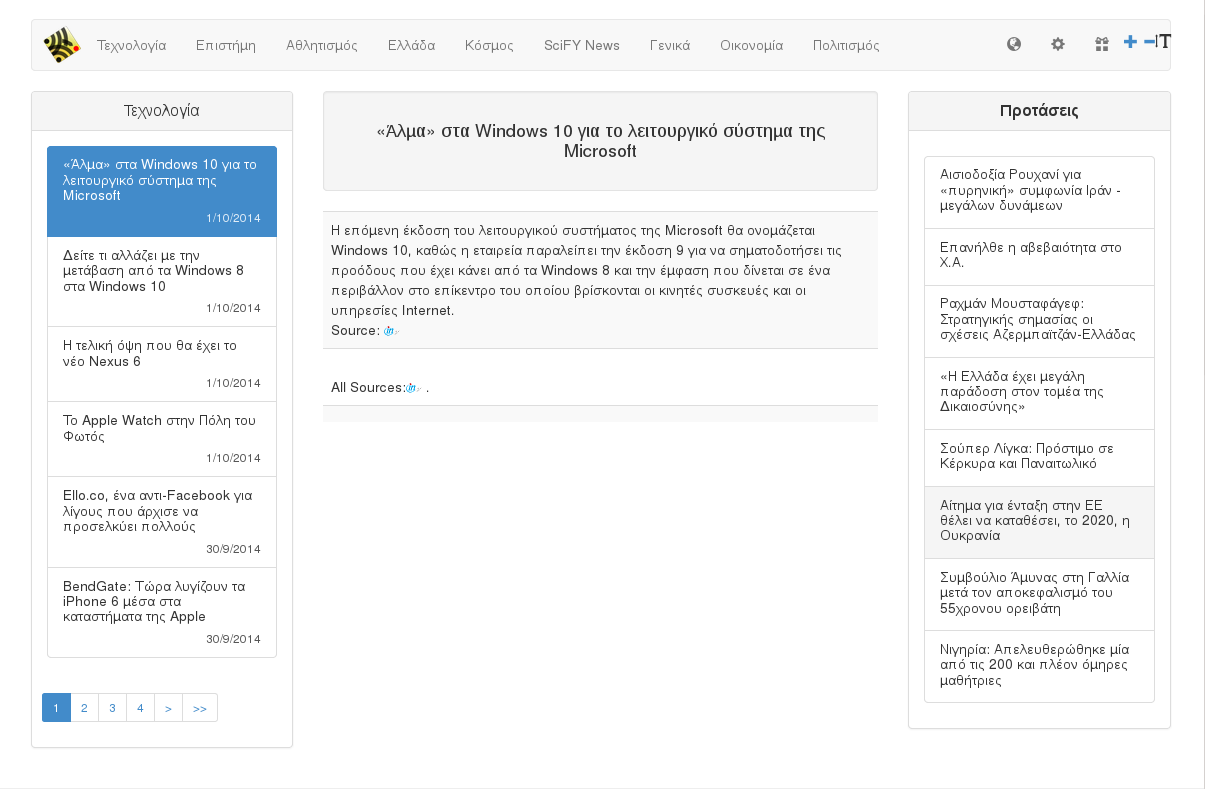1205x789 pixels.
Task: Select the Κόσμος category
Action: (489, 45)
